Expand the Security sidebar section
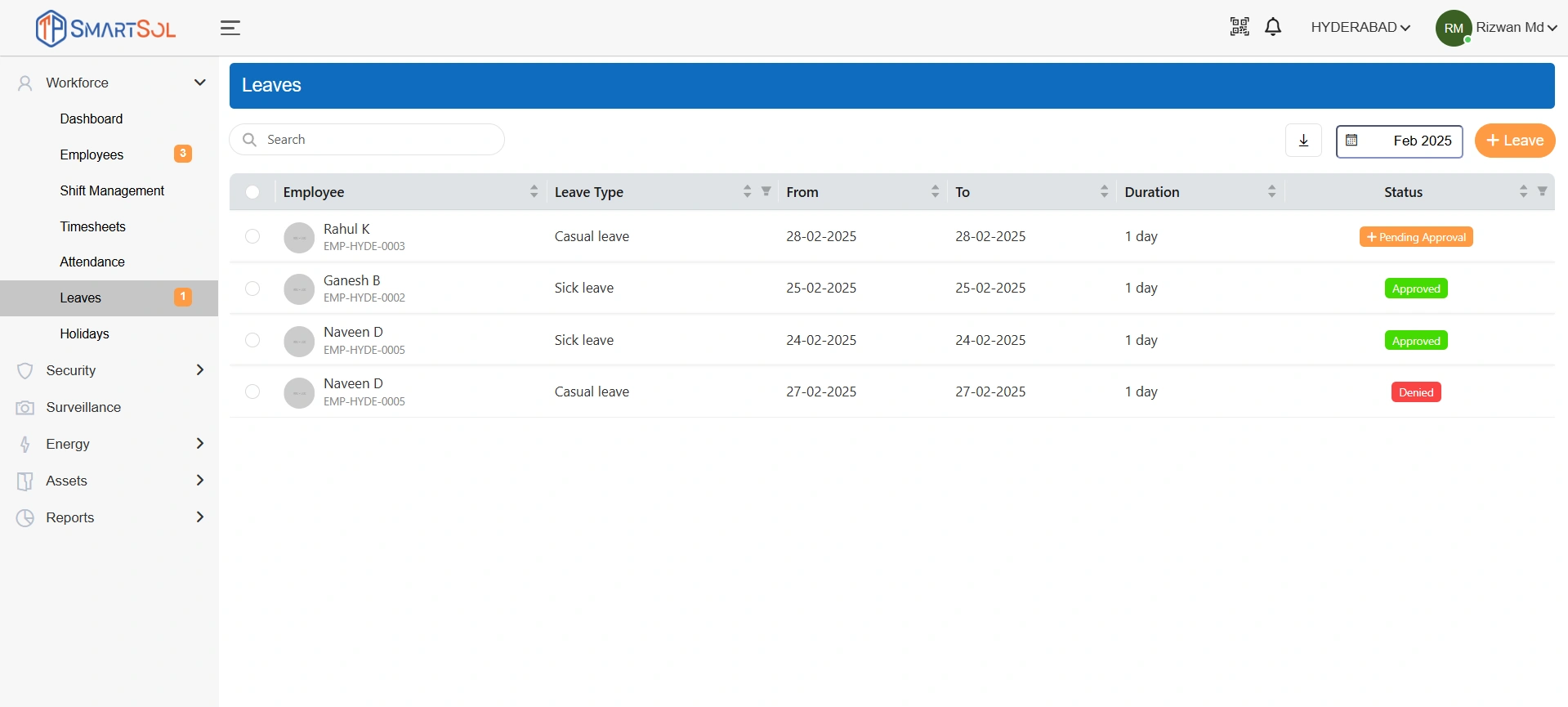This screenshot has height=707, width=1568. [109, 370]
